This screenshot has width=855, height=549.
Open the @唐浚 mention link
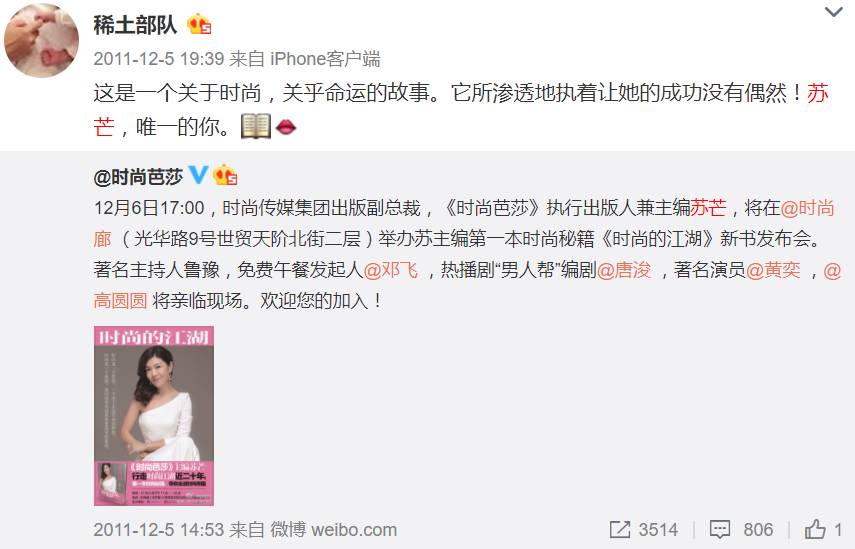coord(624,270)
